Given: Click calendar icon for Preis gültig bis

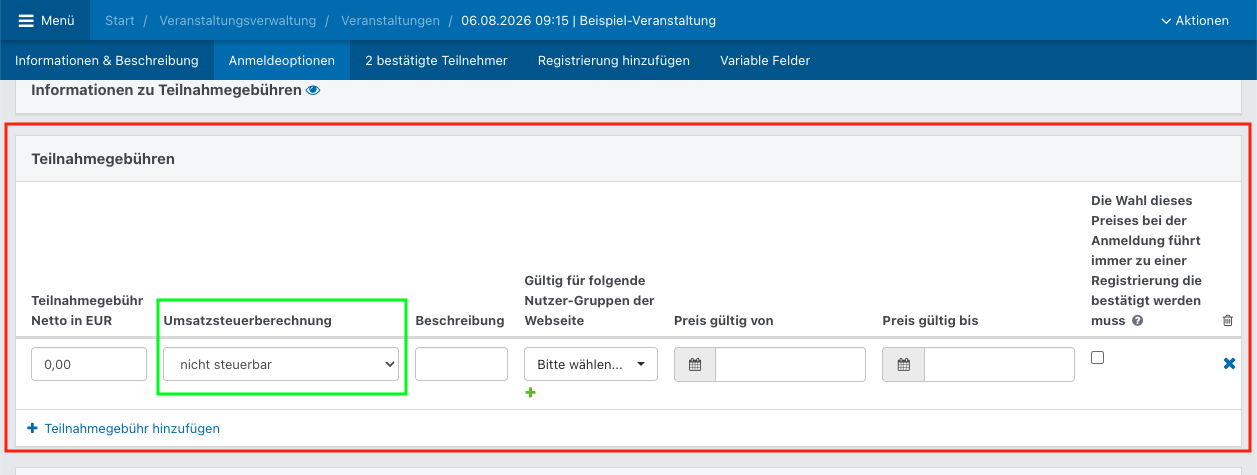Looking at the screenshot, I should [903, 364].
